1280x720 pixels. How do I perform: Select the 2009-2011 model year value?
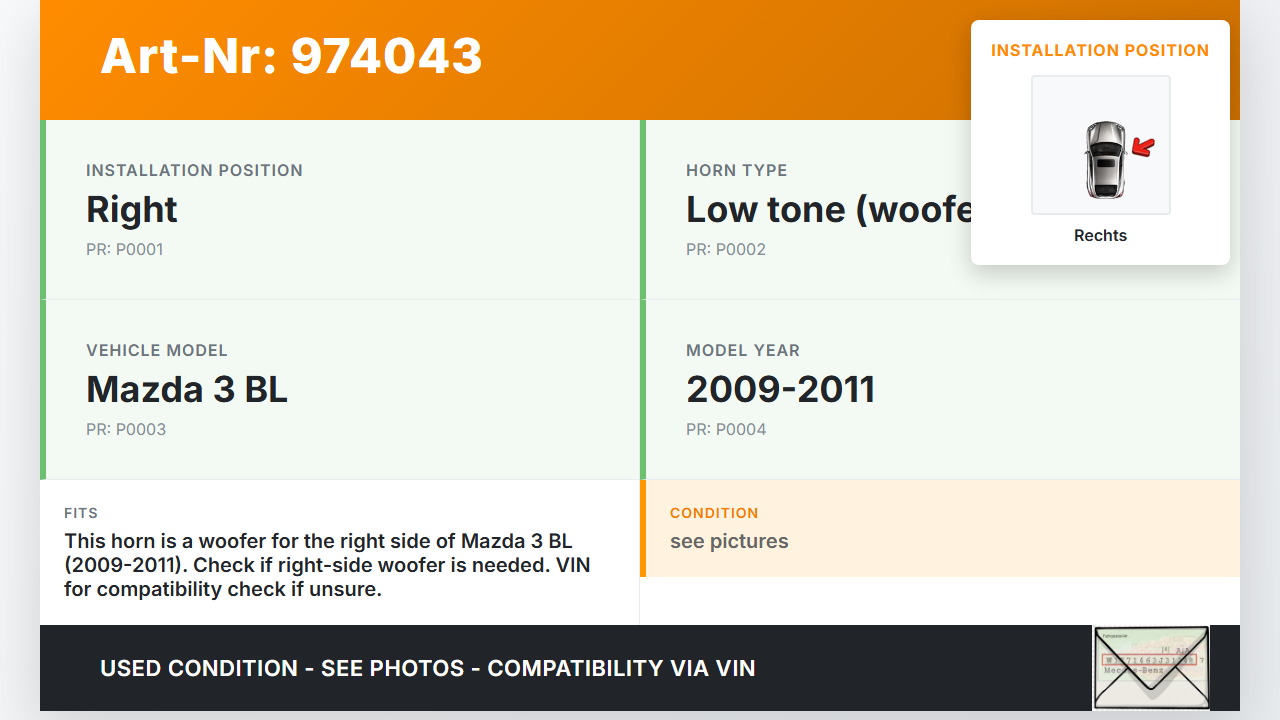click(x=780, y=390)
